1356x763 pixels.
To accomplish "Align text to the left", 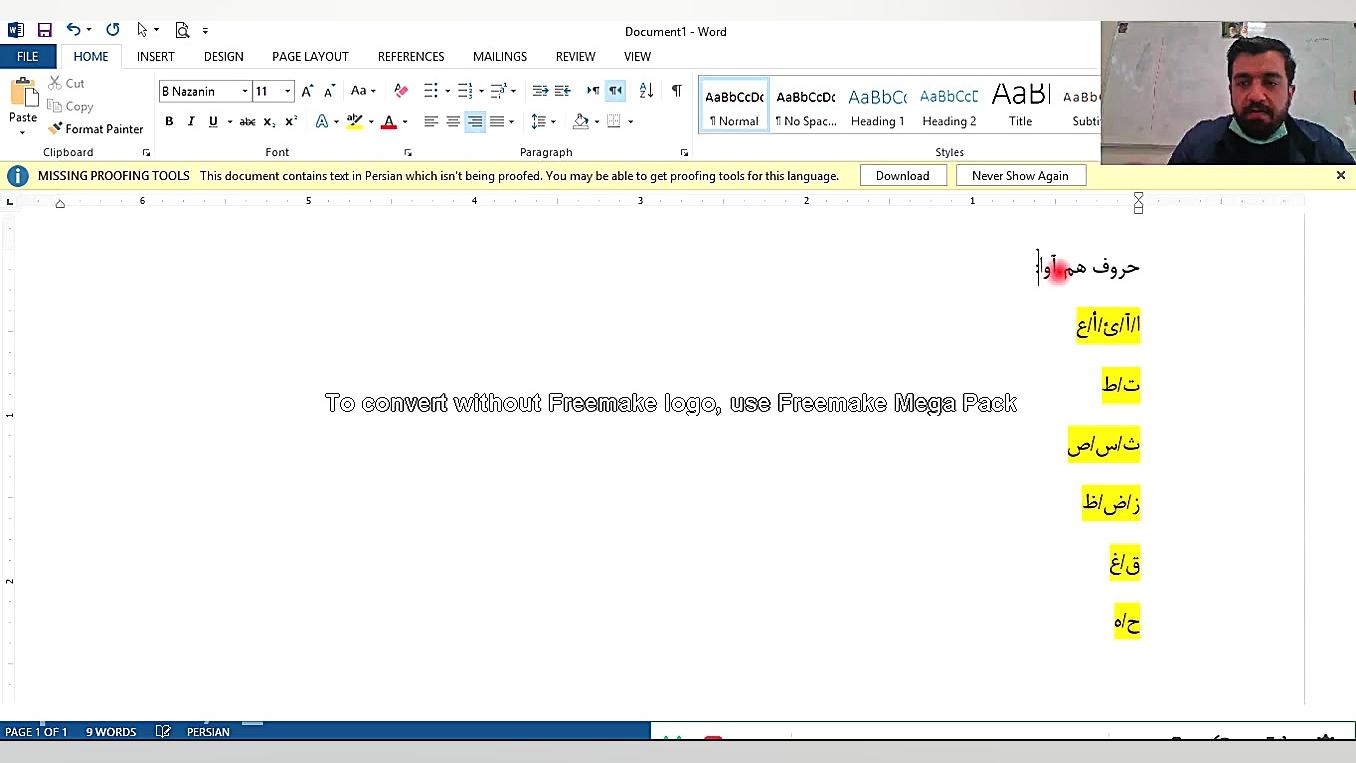I will point(431,122).
